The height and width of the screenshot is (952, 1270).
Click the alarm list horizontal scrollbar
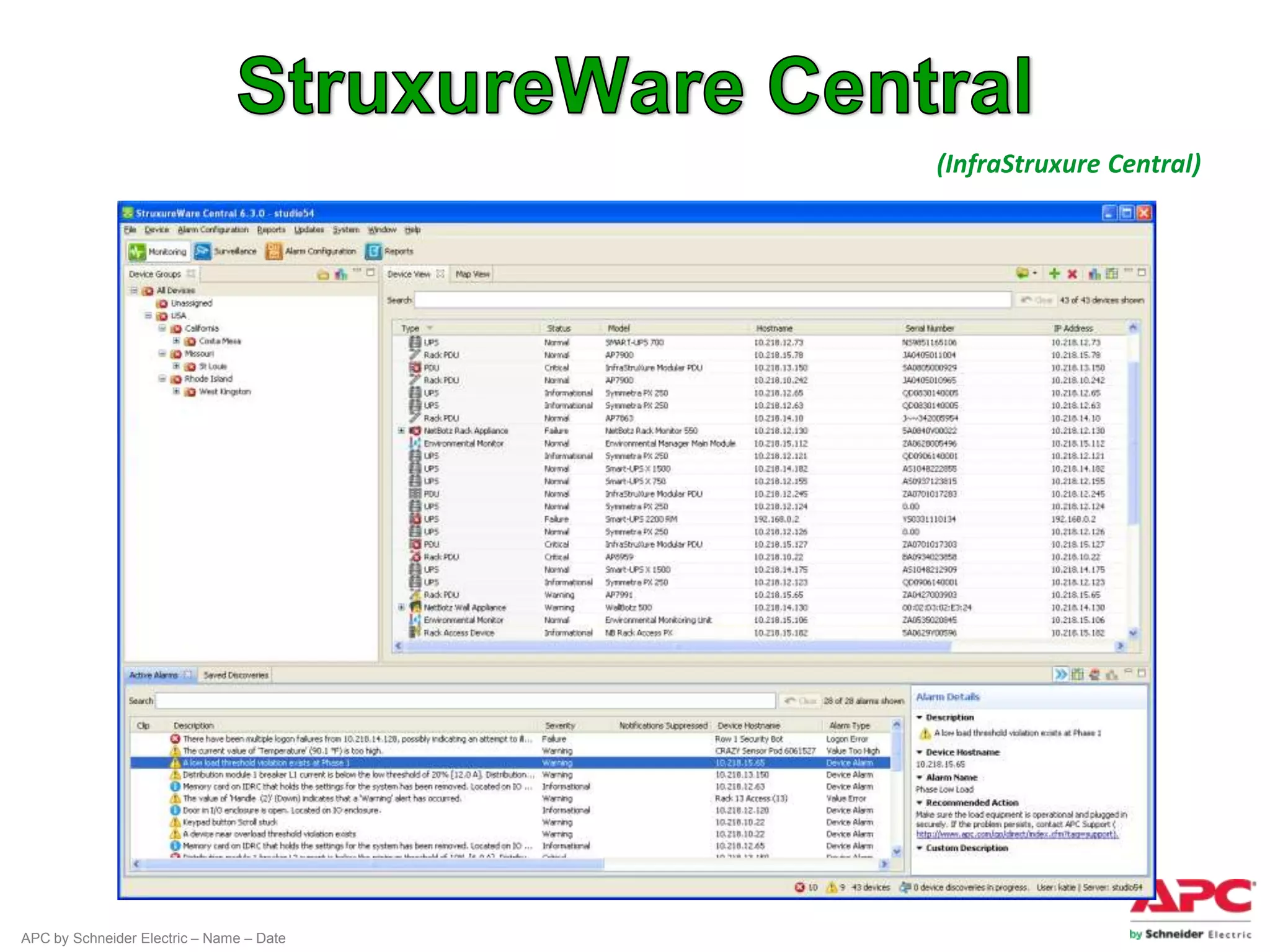[x=372, y=863]
